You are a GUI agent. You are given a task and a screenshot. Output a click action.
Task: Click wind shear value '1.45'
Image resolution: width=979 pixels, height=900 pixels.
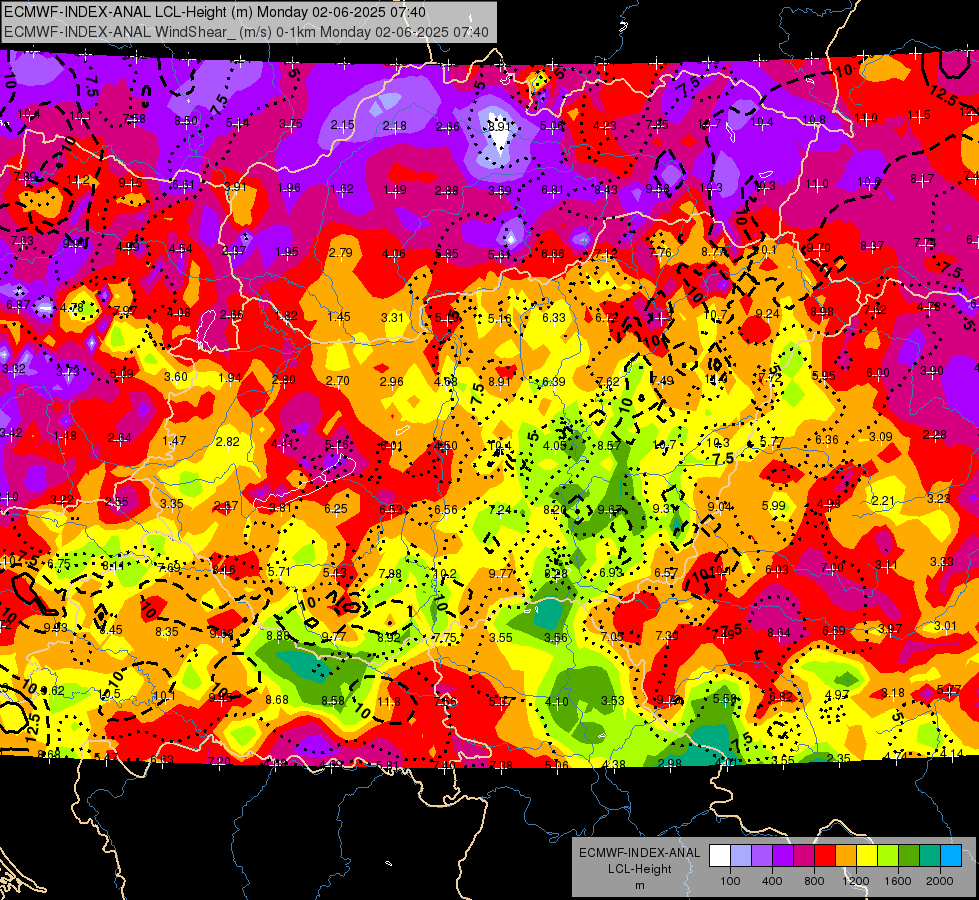click(x=340, y=317)
